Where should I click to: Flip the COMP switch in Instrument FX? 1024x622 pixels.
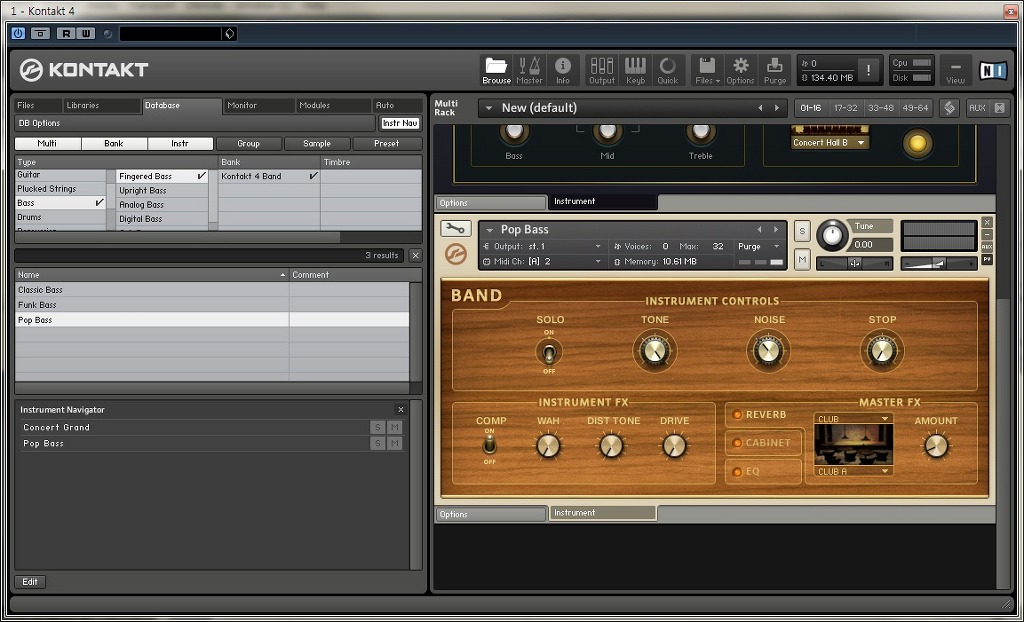[x=489, y=446]
